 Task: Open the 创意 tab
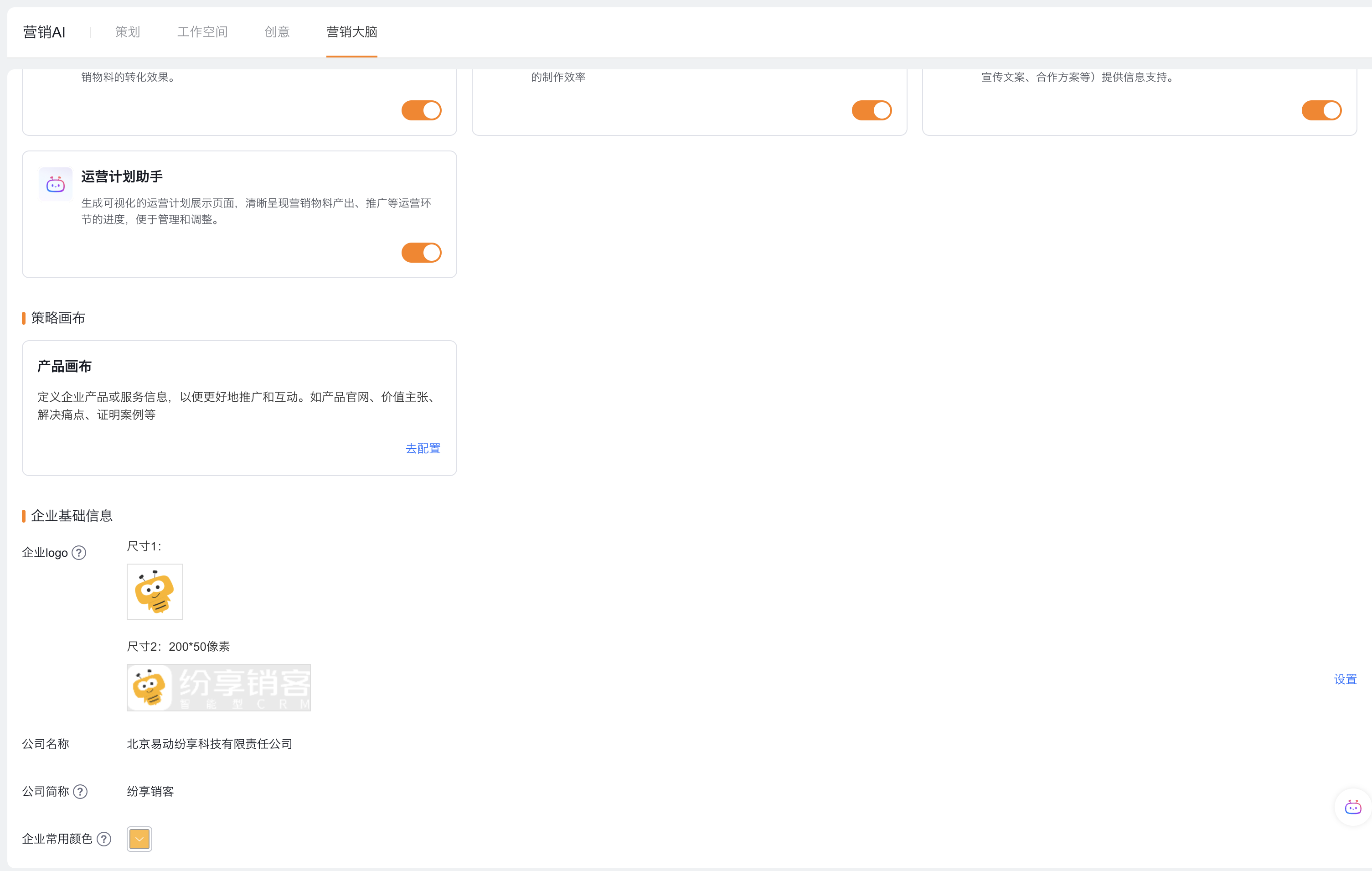tap(277, 32)
